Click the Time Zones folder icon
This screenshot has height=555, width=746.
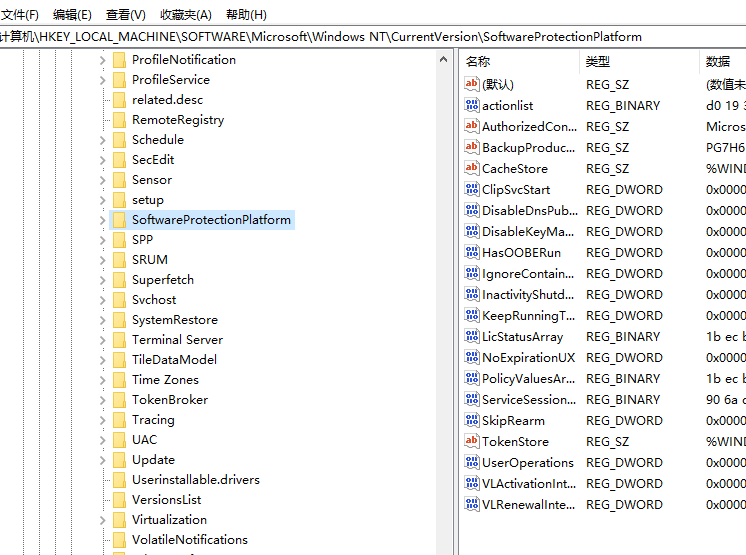(119, 380)
